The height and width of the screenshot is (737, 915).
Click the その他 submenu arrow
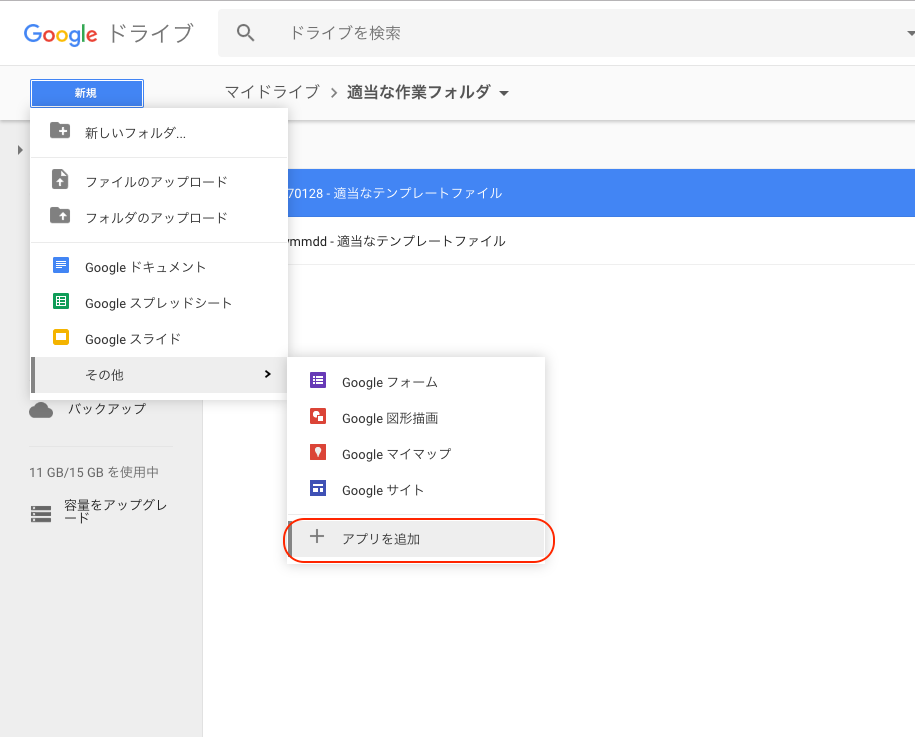[268, 374]
